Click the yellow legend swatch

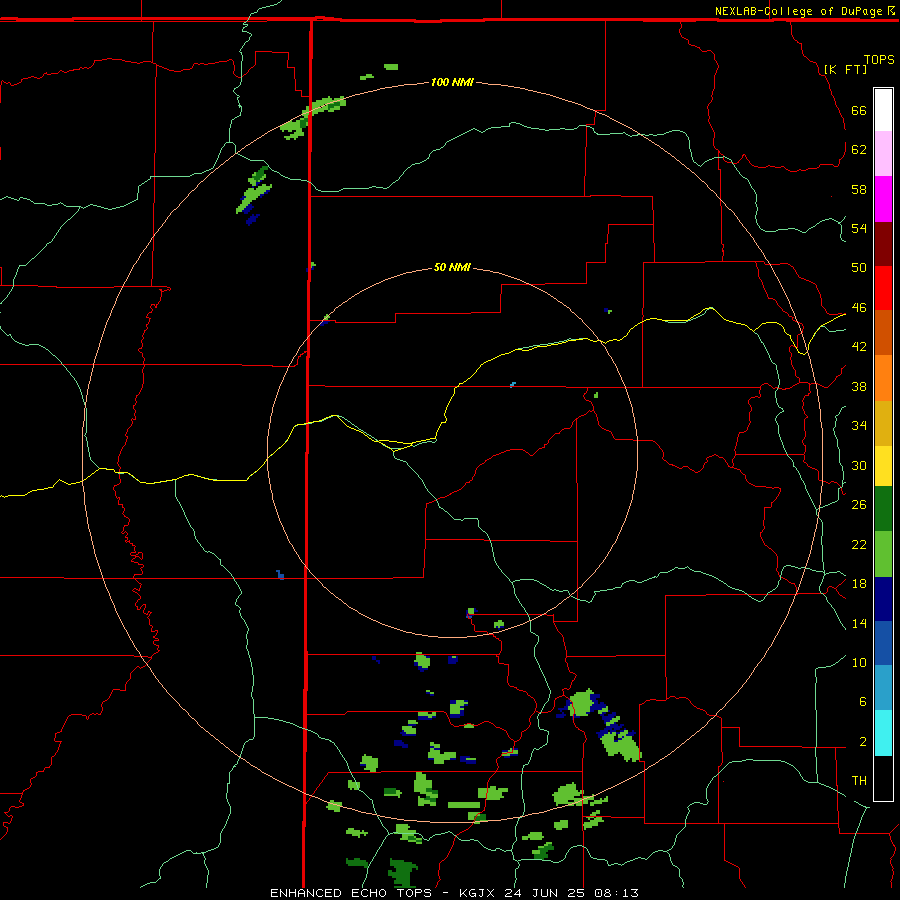point(883,466)
